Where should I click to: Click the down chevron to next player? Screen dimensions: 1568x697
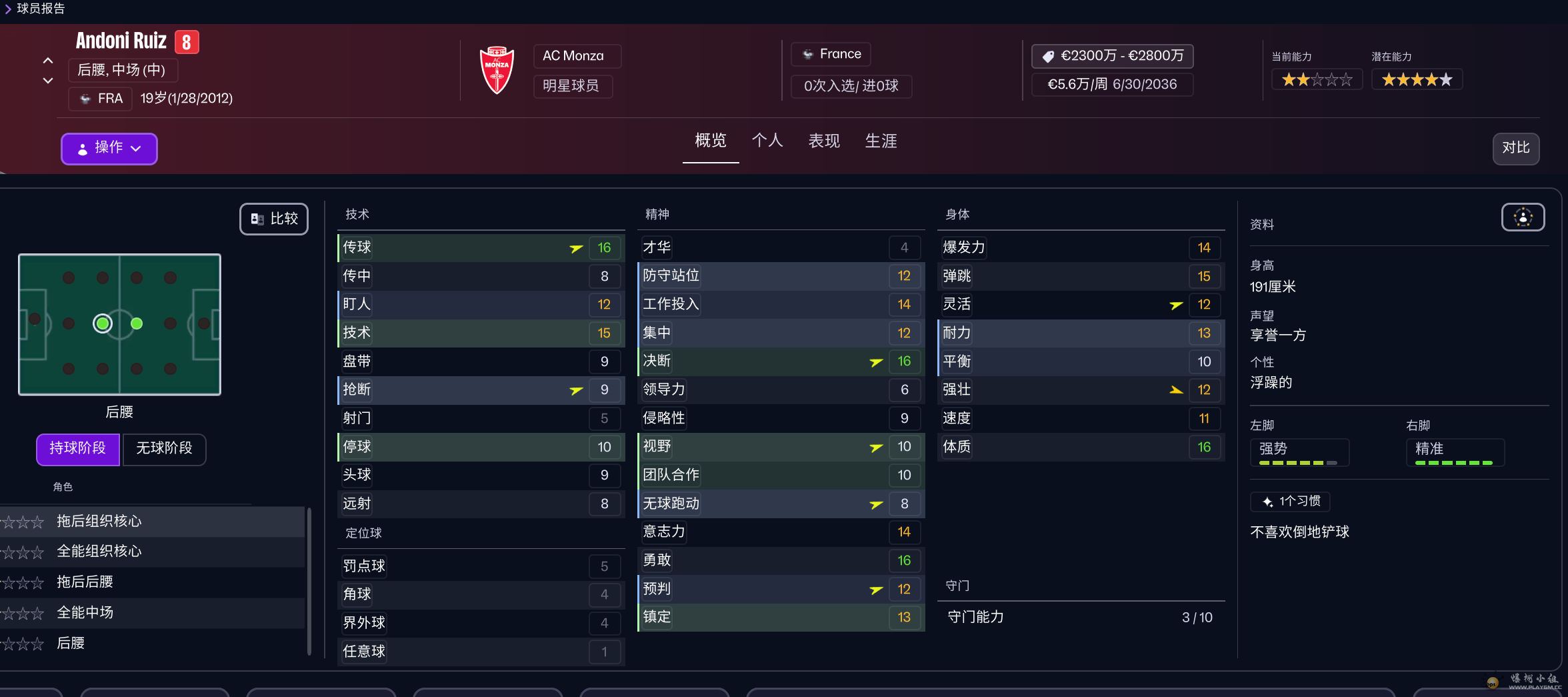coord(47,80)
